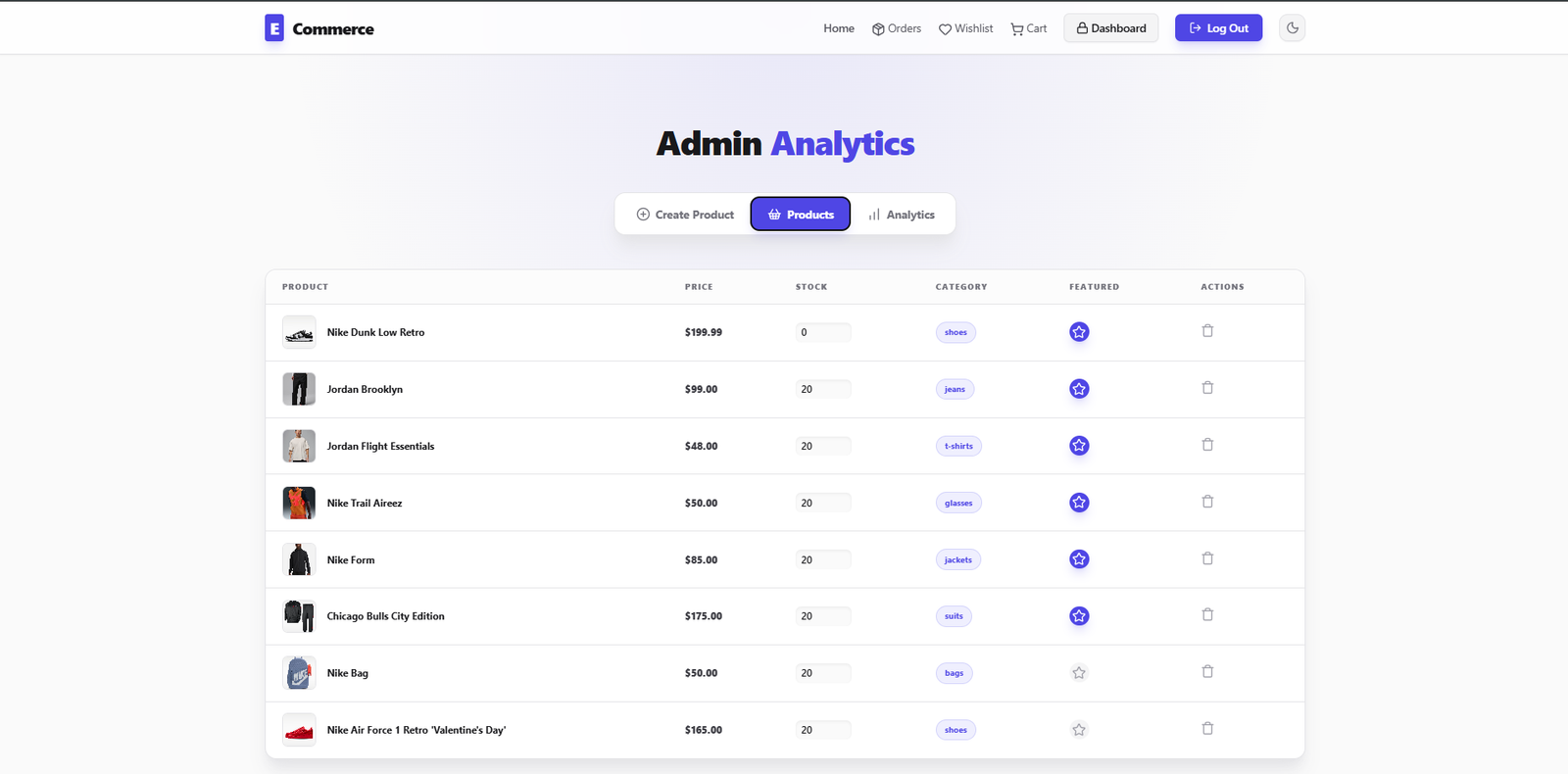Open the Create Product tab
The height and width of the screenshot is (774, 1568).
pyautogui.click(x=685, y=215)
